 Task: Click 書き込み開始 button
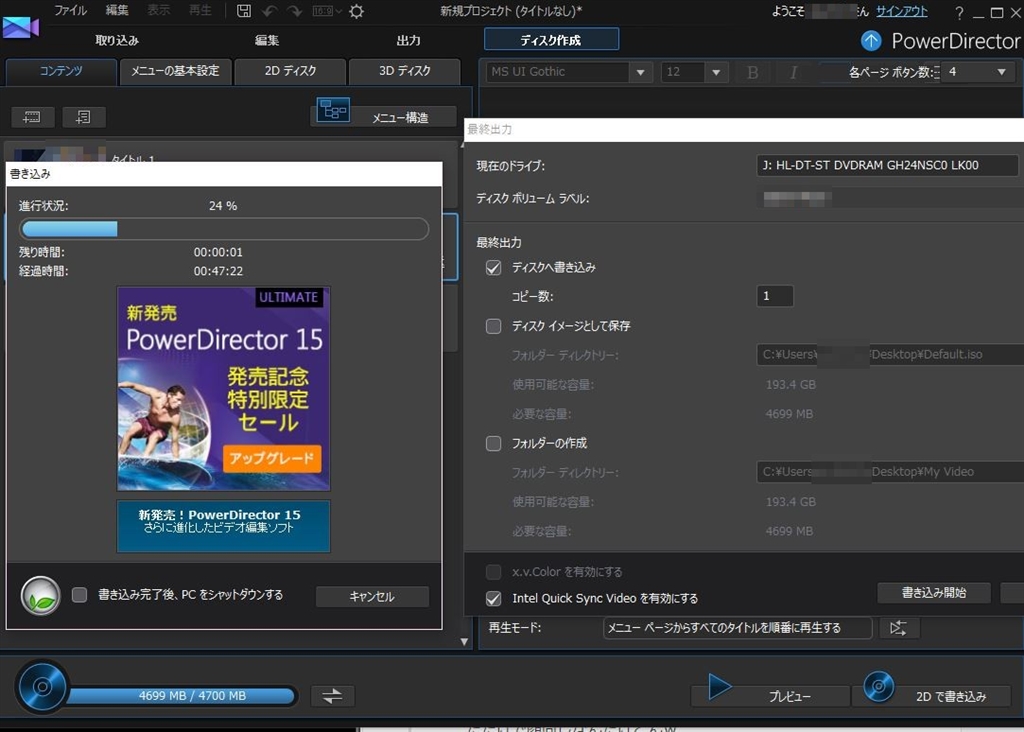(x=934, y=593)
